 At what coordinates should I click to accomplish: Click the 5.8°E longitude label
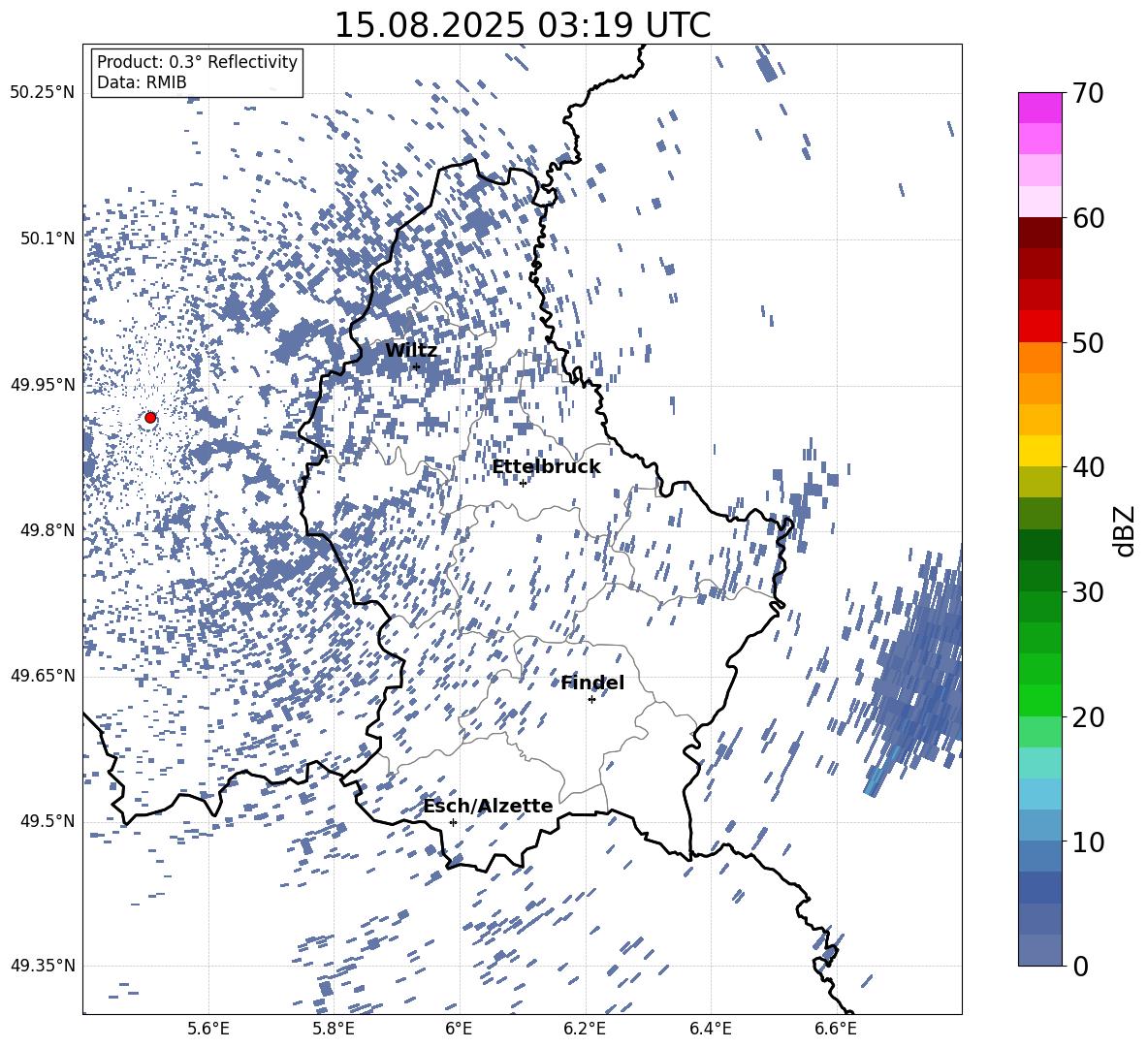[334, 1029]
